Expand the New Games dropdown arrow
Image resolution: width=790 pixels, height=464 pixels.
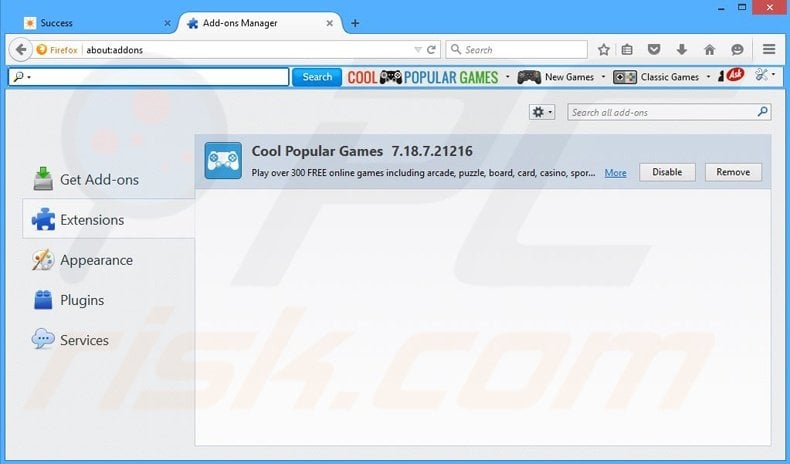point(603,77)
